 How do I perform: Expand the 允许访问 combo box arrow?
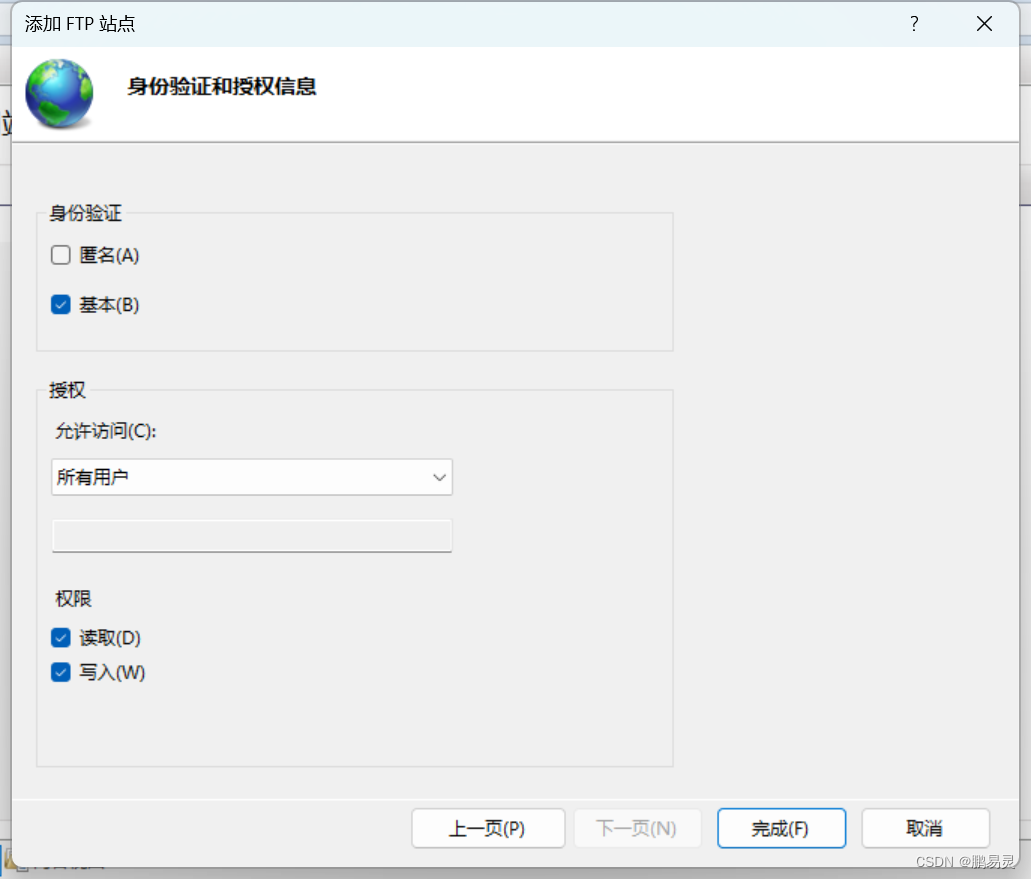[439, 477]
